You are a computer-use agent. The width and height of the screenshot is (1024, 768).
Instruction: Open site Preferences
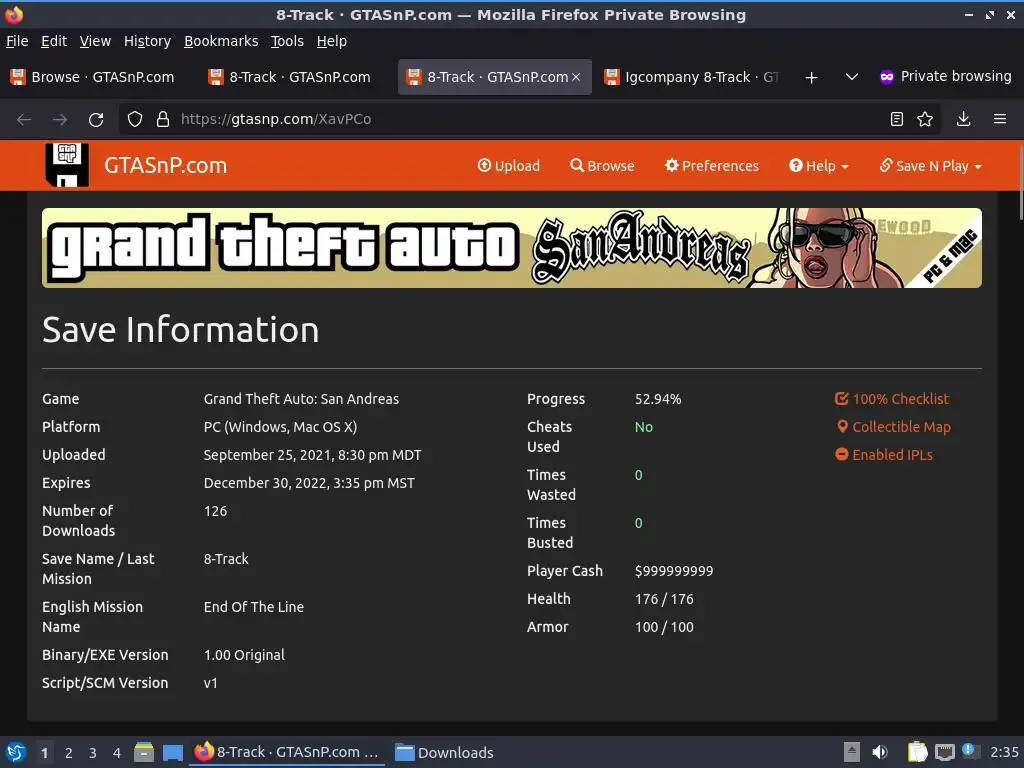coord(712,166)
